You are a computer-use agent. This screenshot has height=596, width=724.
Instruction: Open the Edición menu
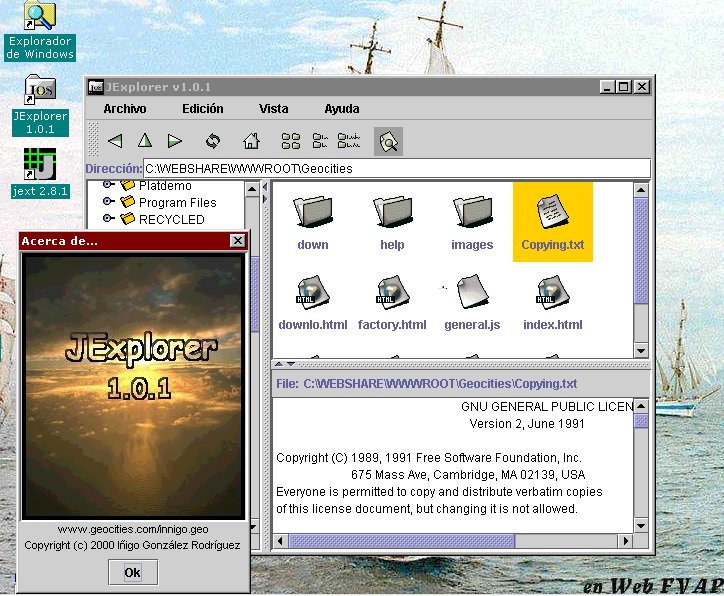[x=203, y=109]
